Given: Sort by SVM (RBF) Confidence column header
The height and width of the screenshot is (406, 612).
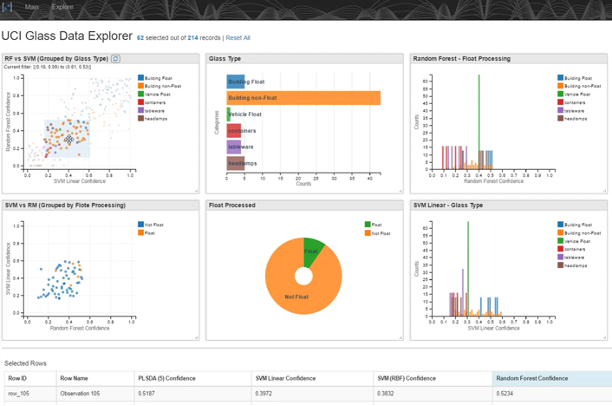Looking at the screenshot, I should (x=433, y=379).
